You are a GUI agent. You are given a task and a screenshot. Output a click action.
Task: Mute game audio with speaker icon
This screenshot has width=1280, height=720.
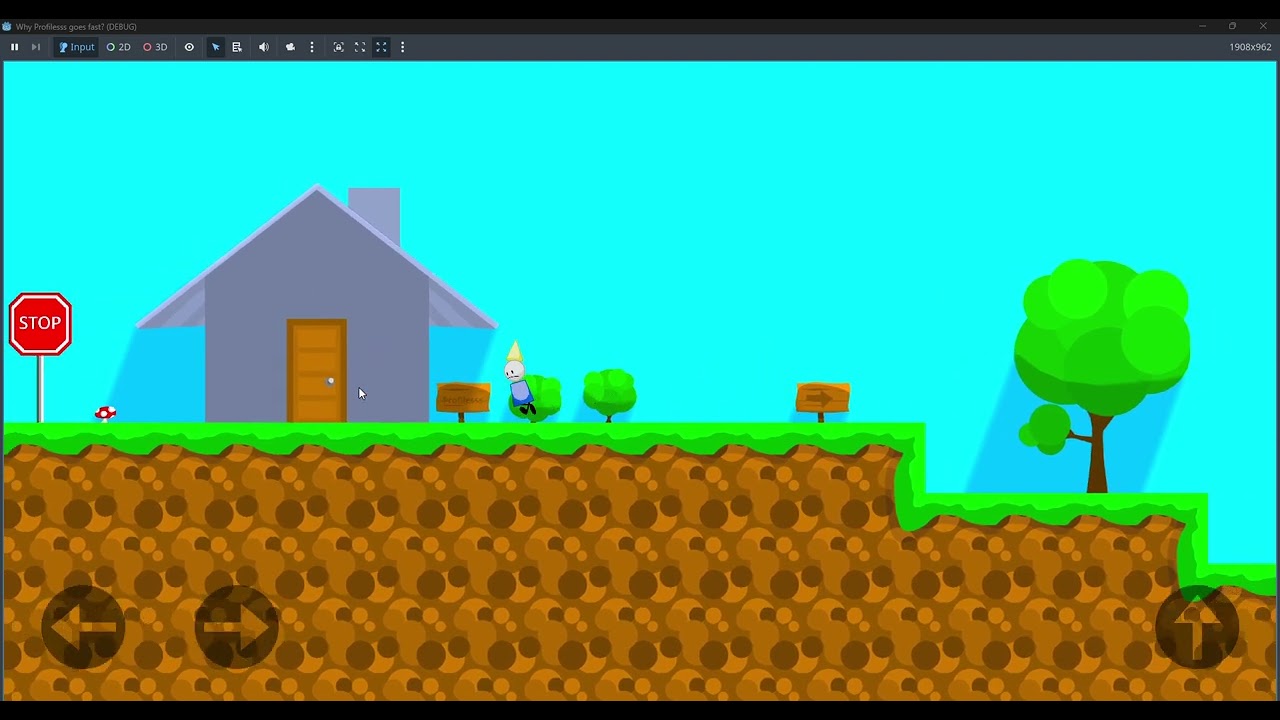coord(264,47)
